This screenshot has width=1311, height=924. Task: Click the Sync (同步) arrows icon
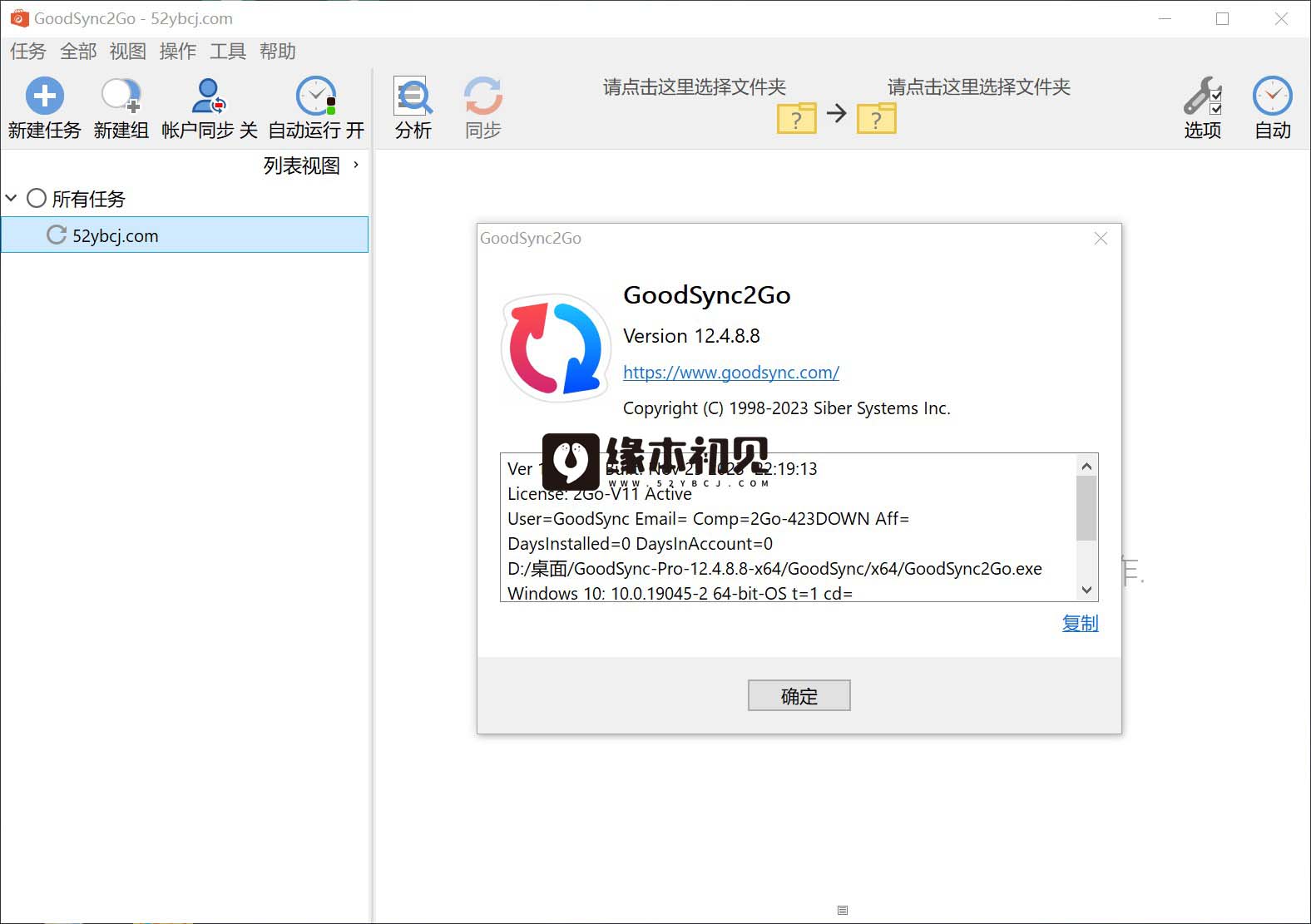(x=483, y=96)
